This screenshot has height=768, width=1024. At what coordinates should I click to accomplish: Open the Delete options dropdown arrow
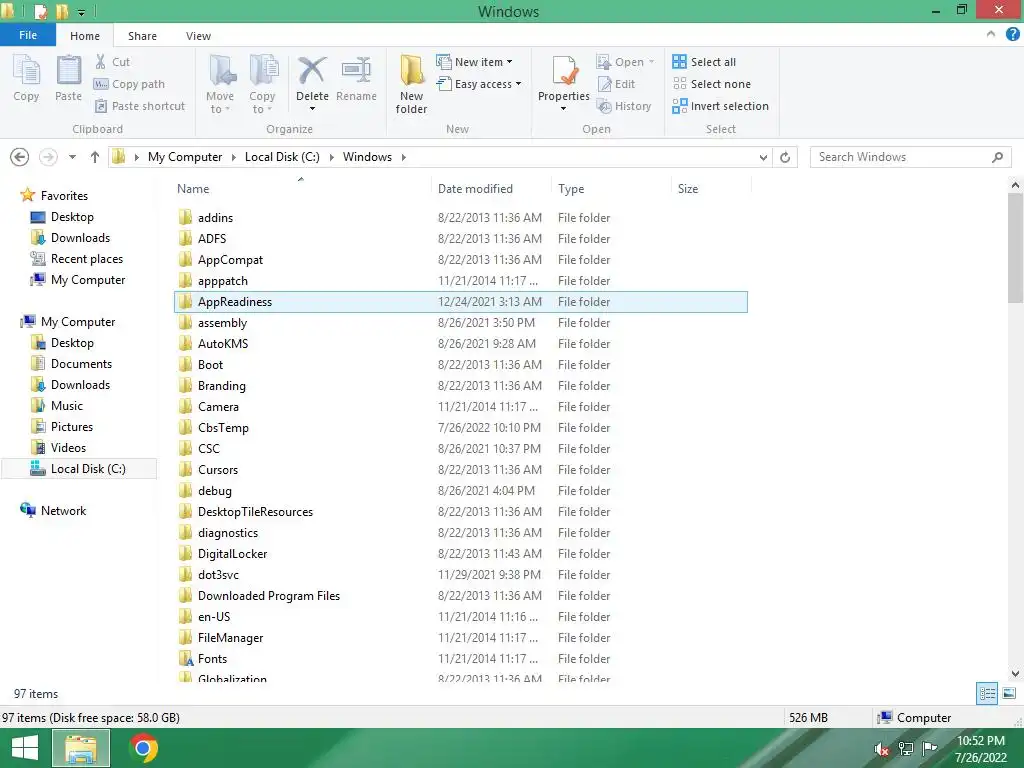(x=312, y=108)
